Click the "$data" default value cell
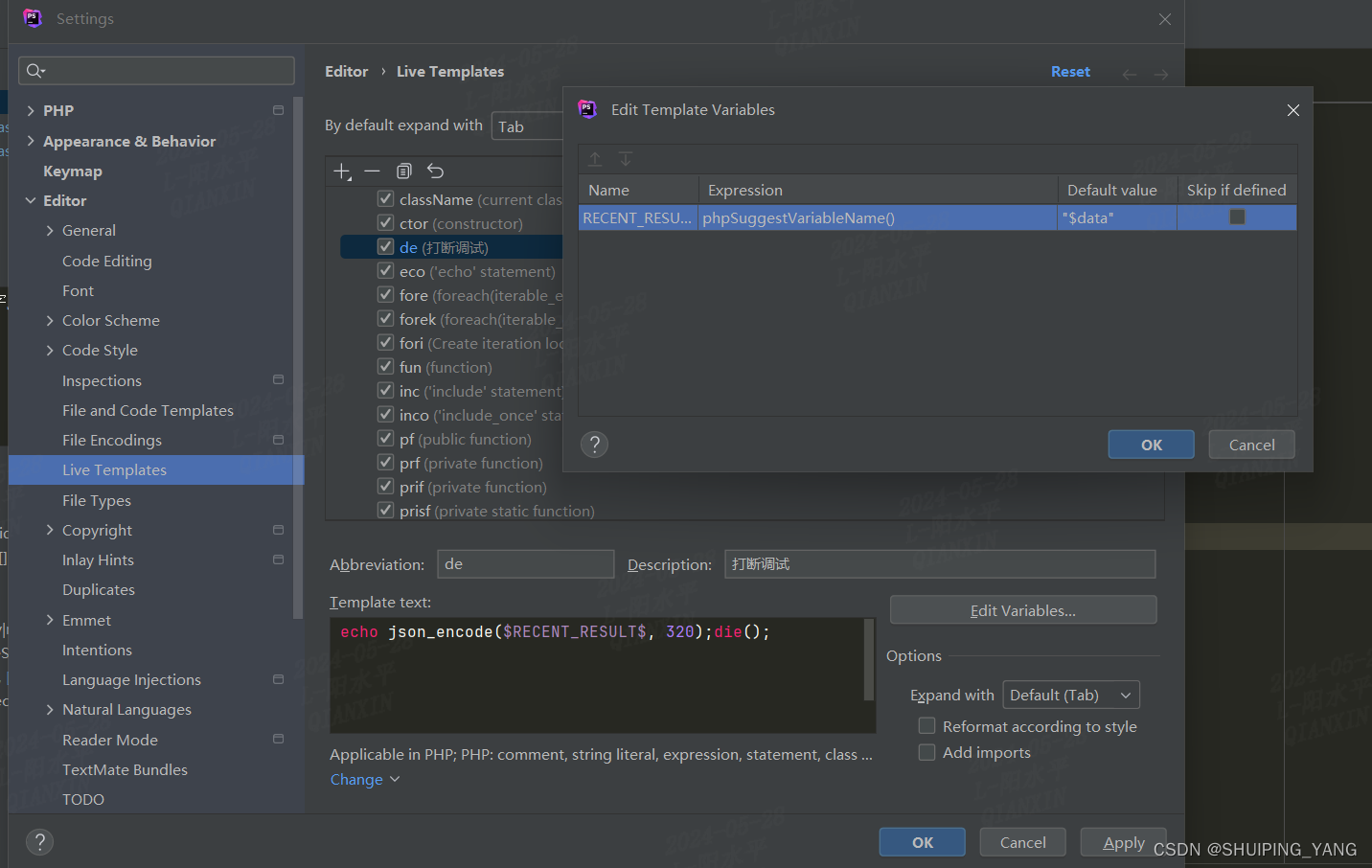Image resolution: width=1372 pixels, height=868 pixels. click(1117, 217)
